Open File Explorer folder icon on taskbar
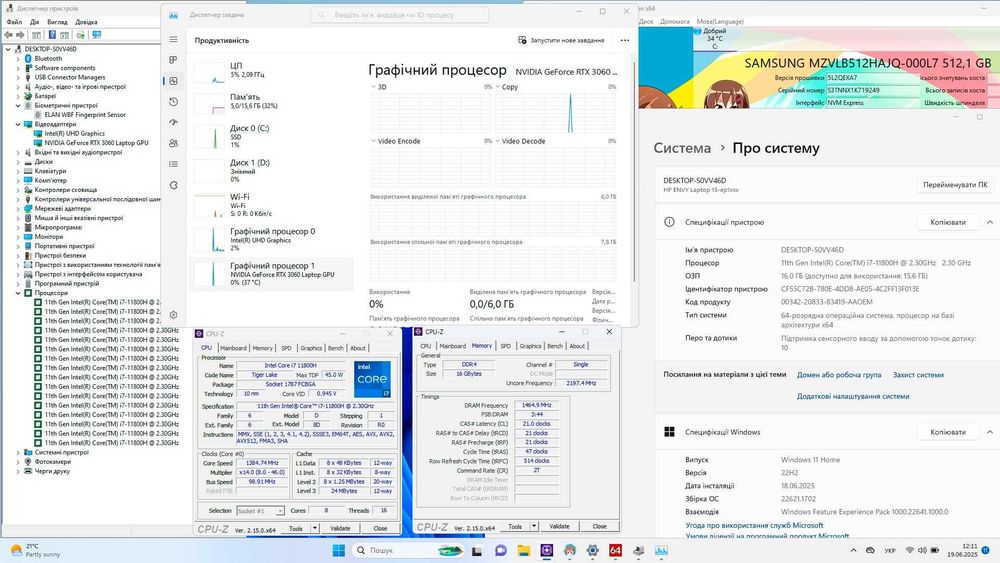The height and width of the screenshot is (563, 1000). tap(524, 550)
